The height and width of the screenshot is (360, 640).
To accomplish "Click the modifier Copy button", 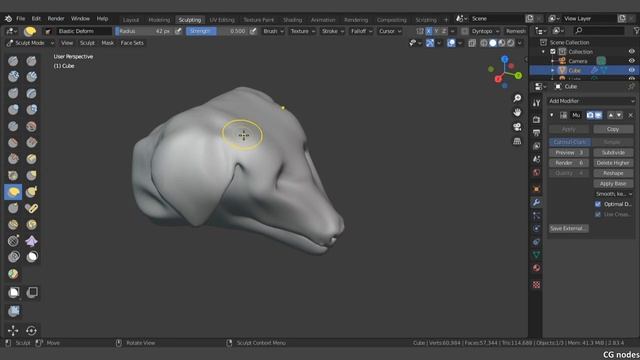I will 613,129.
